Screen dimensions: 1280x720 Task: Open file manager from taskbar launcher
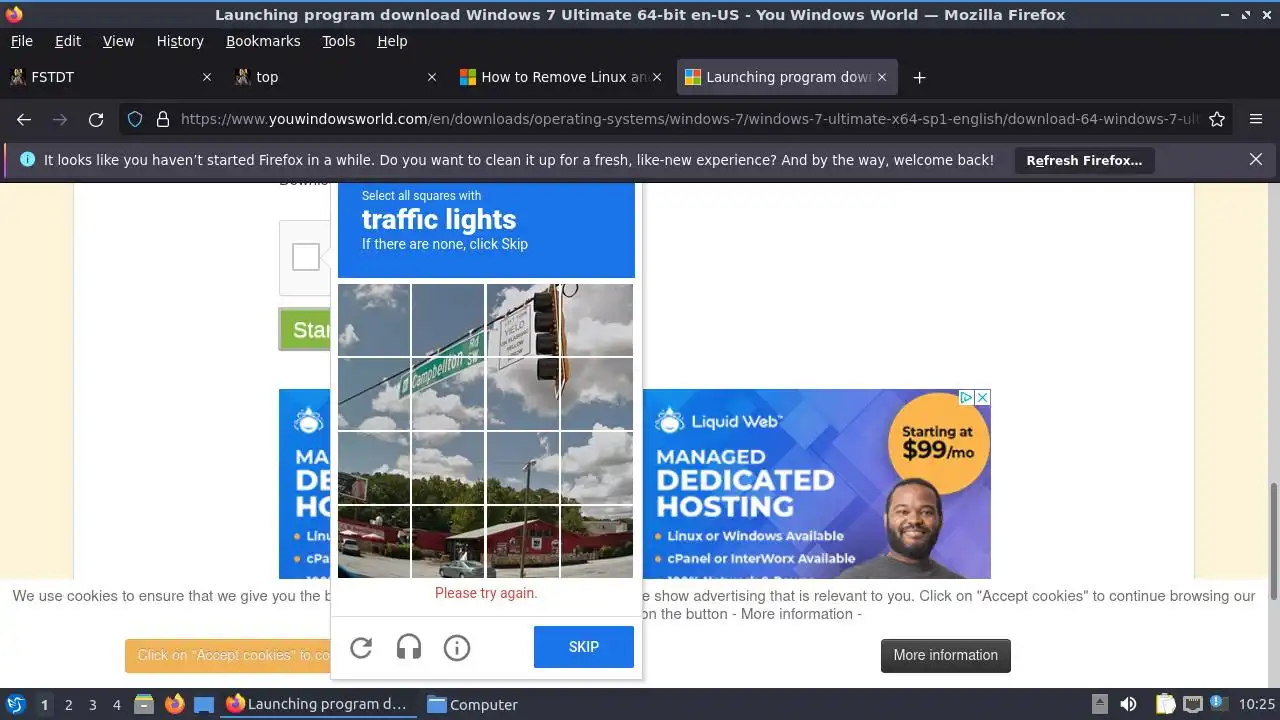coord(143,704)
